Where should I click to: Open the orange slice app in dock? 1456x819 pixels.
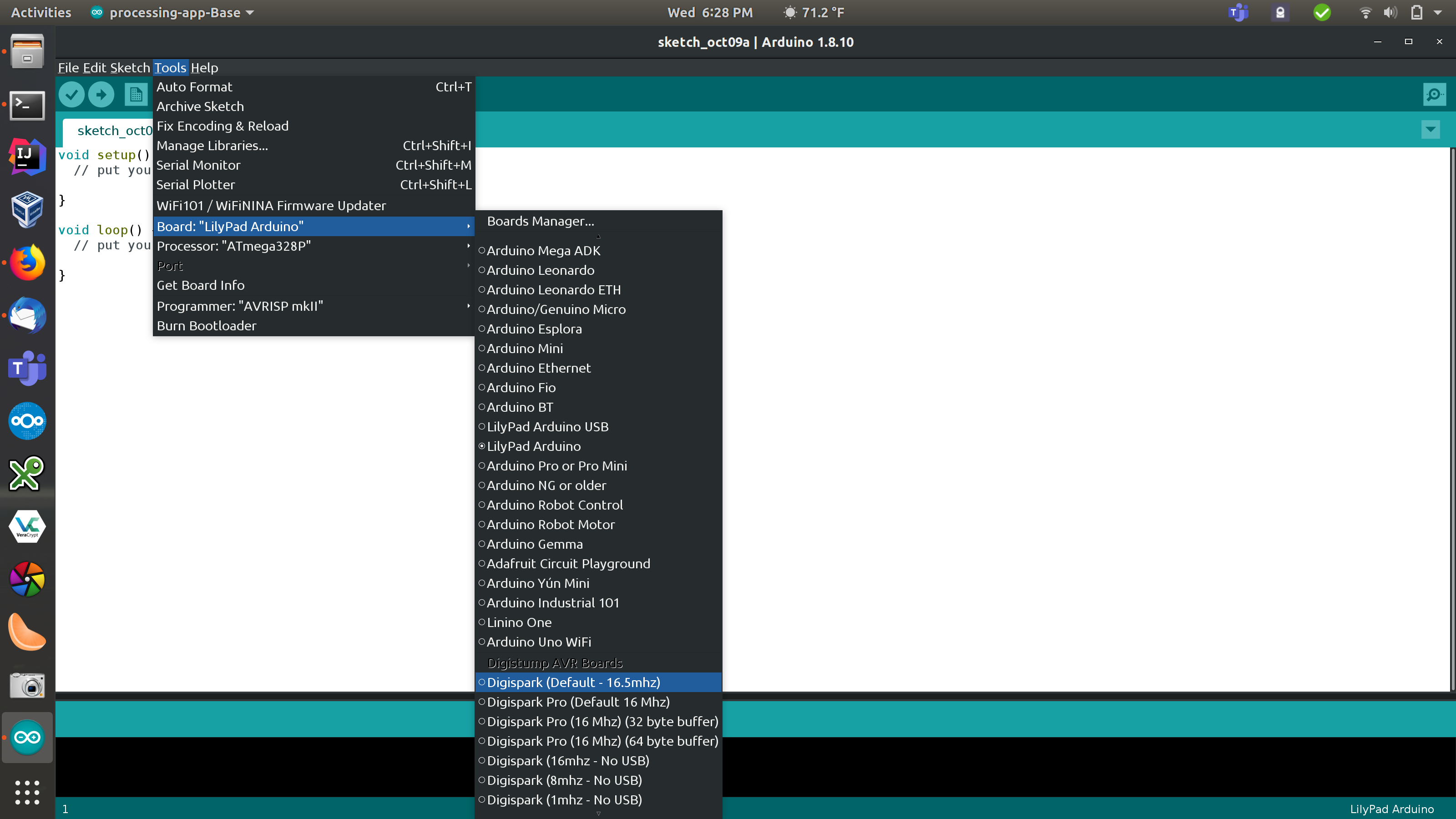tap(26, 632)
